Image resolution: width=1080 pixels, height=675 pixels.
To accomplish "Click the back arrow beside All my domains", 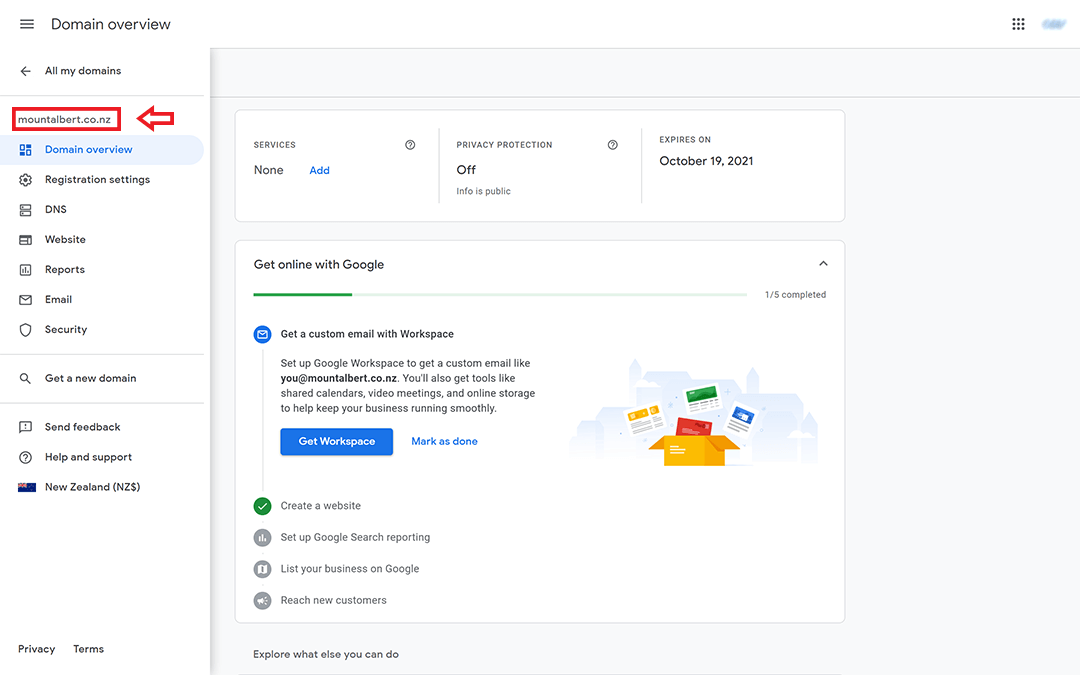I will [25, 71].
